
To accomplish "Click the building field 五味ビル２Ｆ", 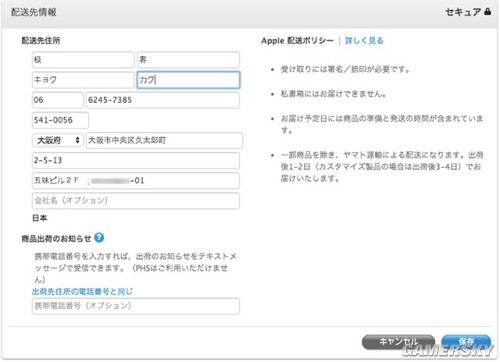I will coord(136,181).
